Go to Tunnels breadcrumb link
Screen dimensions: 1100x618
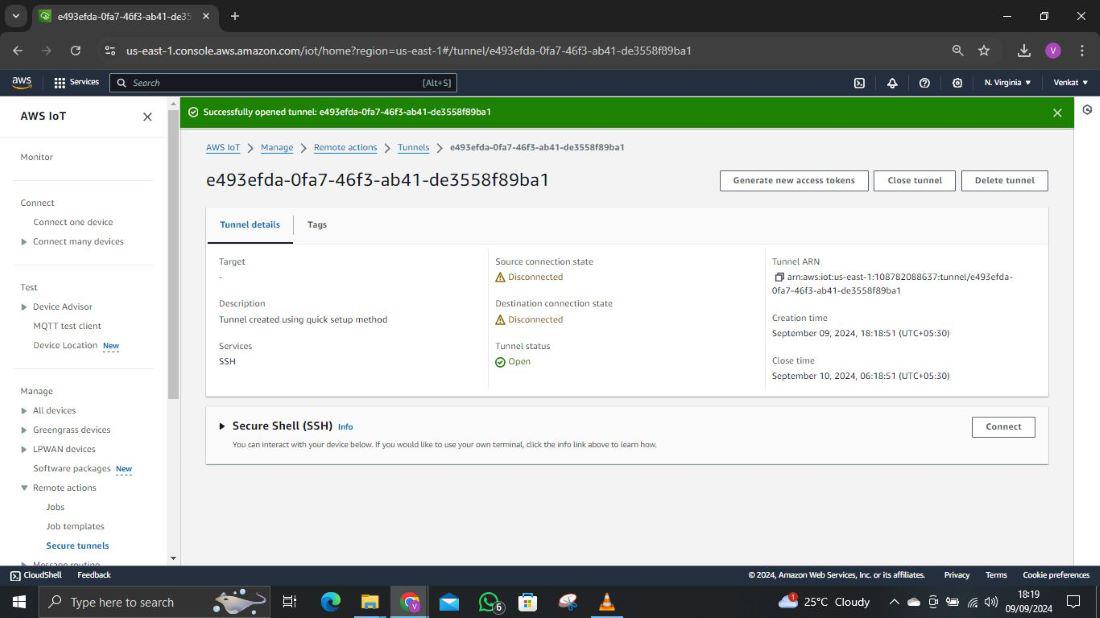pos(413,147)
